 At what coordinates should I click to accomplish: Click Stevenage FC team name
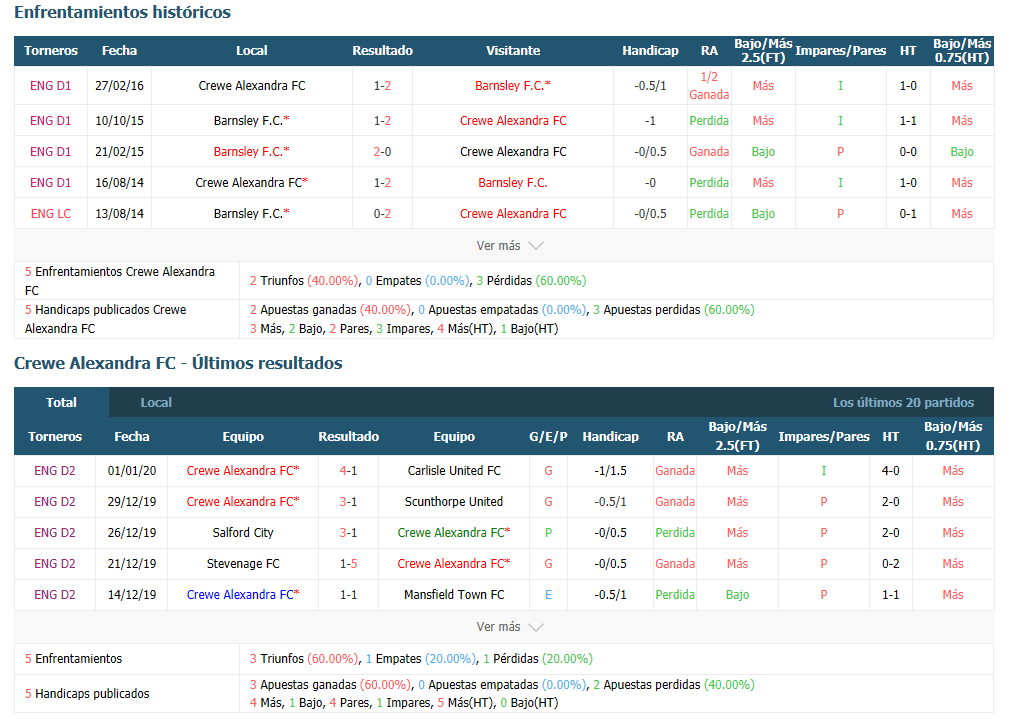point(243,564)
